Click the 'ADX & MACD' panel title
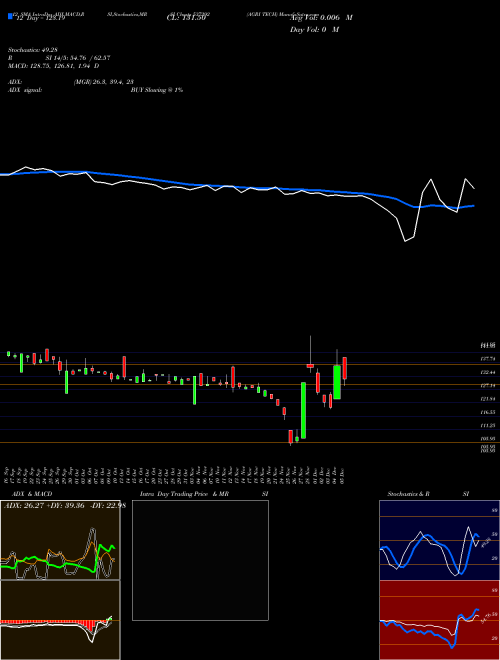500x660 pixels. click(x=32, y=494)
